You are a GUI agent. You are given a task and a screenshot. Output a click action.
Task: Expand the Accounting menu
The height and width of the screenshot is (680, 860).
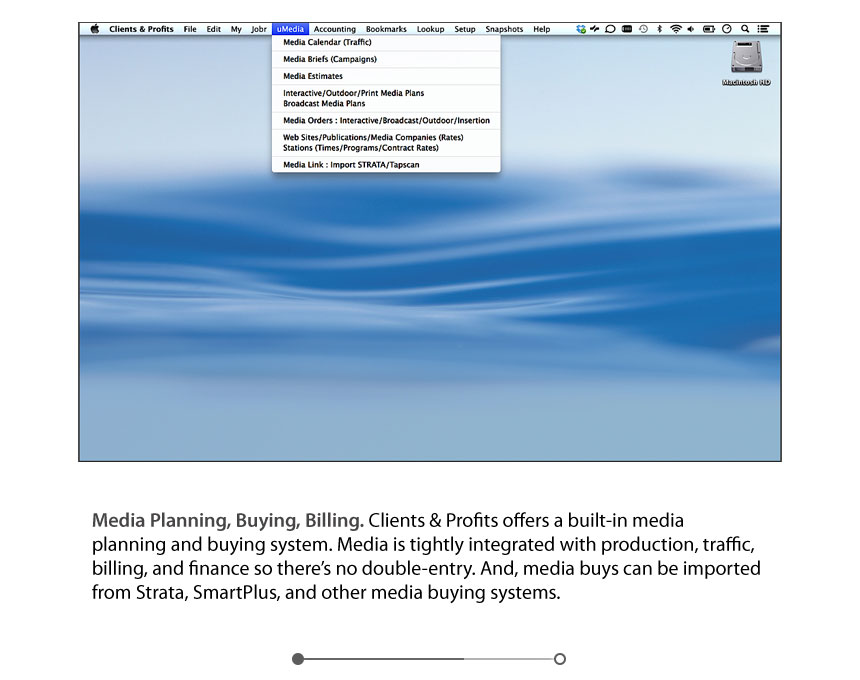[334, 29]
